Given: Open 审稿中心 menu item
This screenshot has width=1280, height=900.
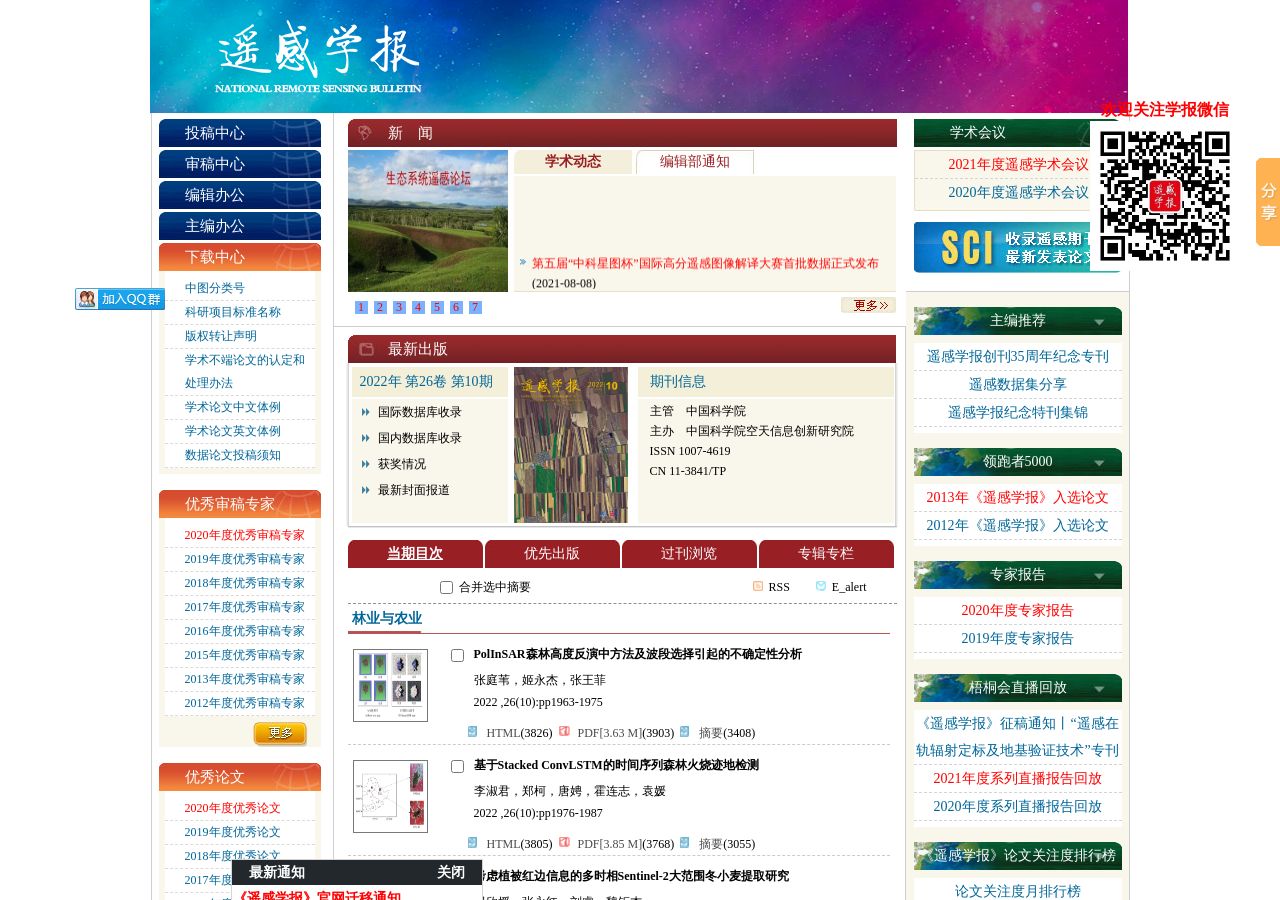Looking at the screenshot, I should point(240,164).
